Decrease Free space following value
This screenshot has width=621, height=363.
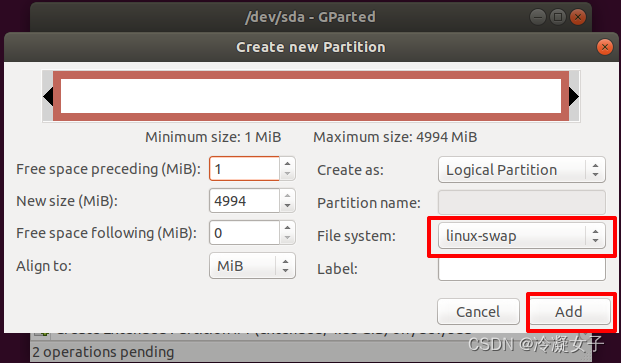(x=288, y=238)
